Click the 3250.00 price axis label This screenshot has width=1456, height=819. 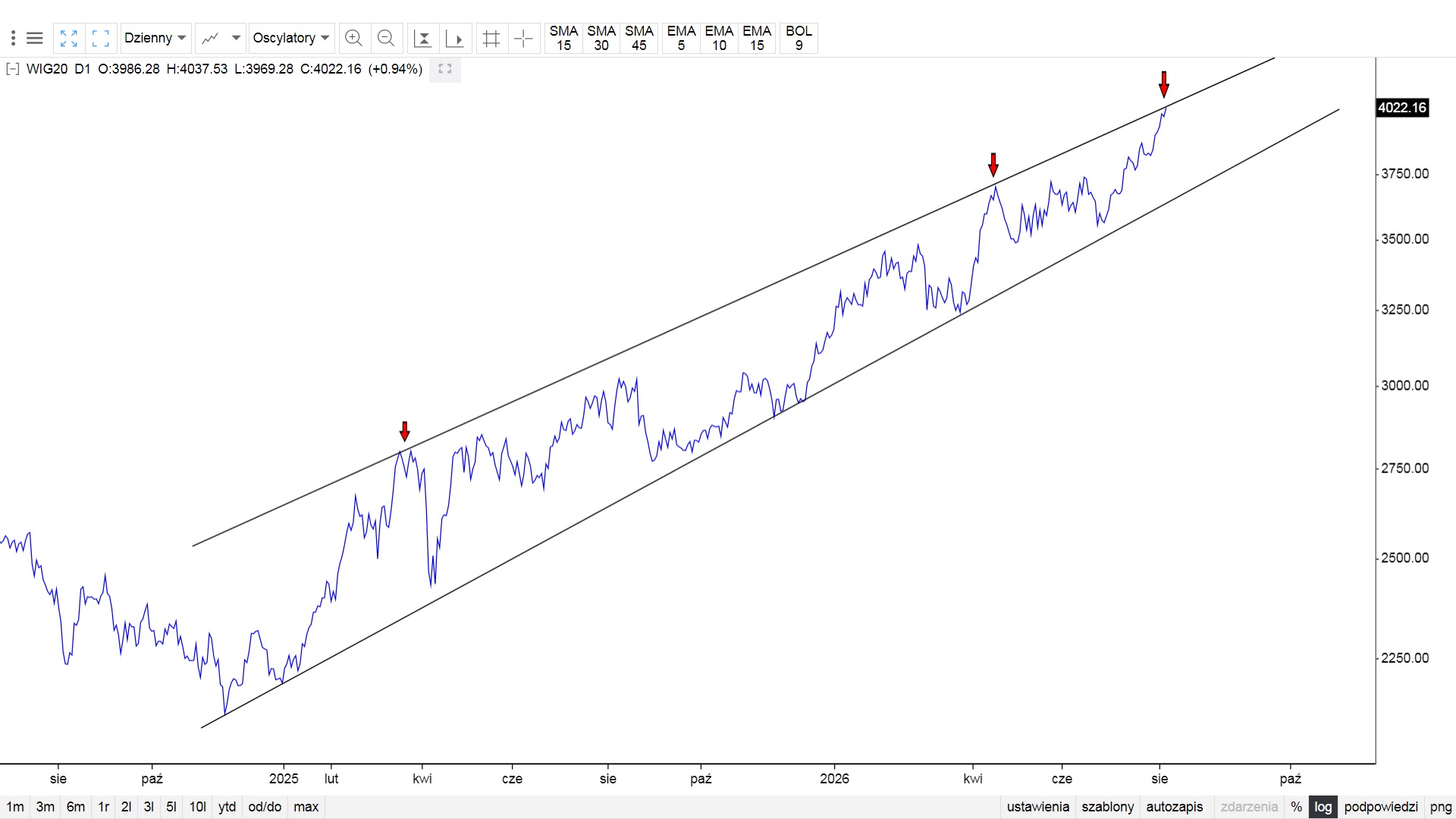[x=1405, y=309]
